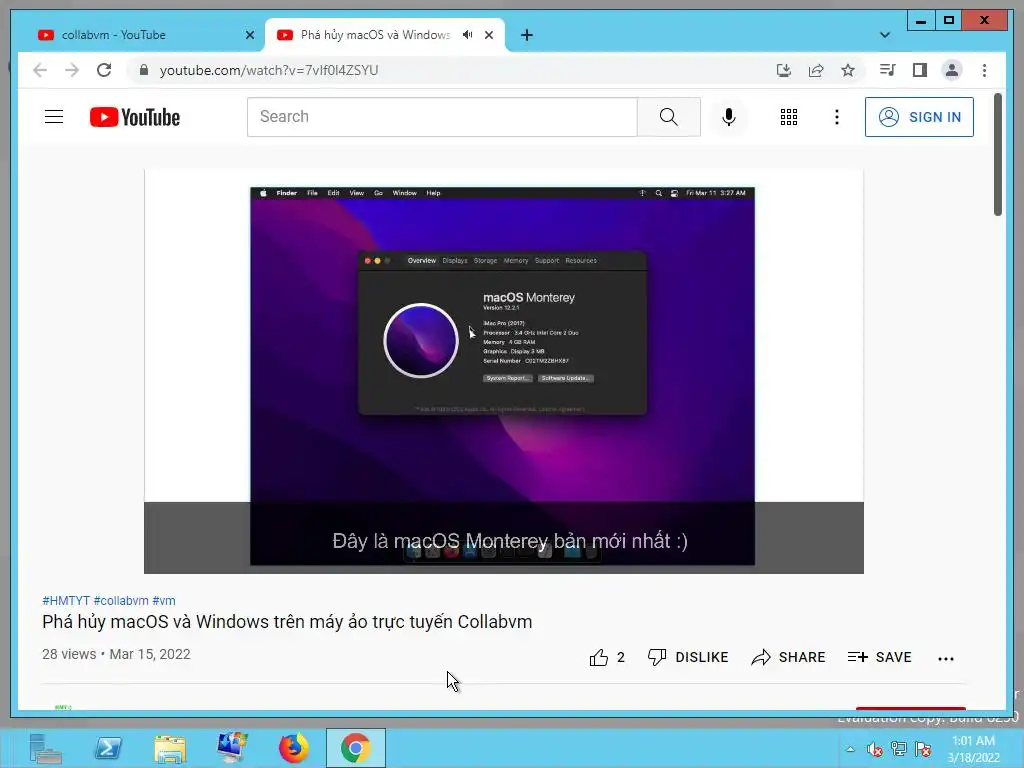Close the Phá hủy macOS tab
Screen dimensions: 1024x768
pos(488,35)
